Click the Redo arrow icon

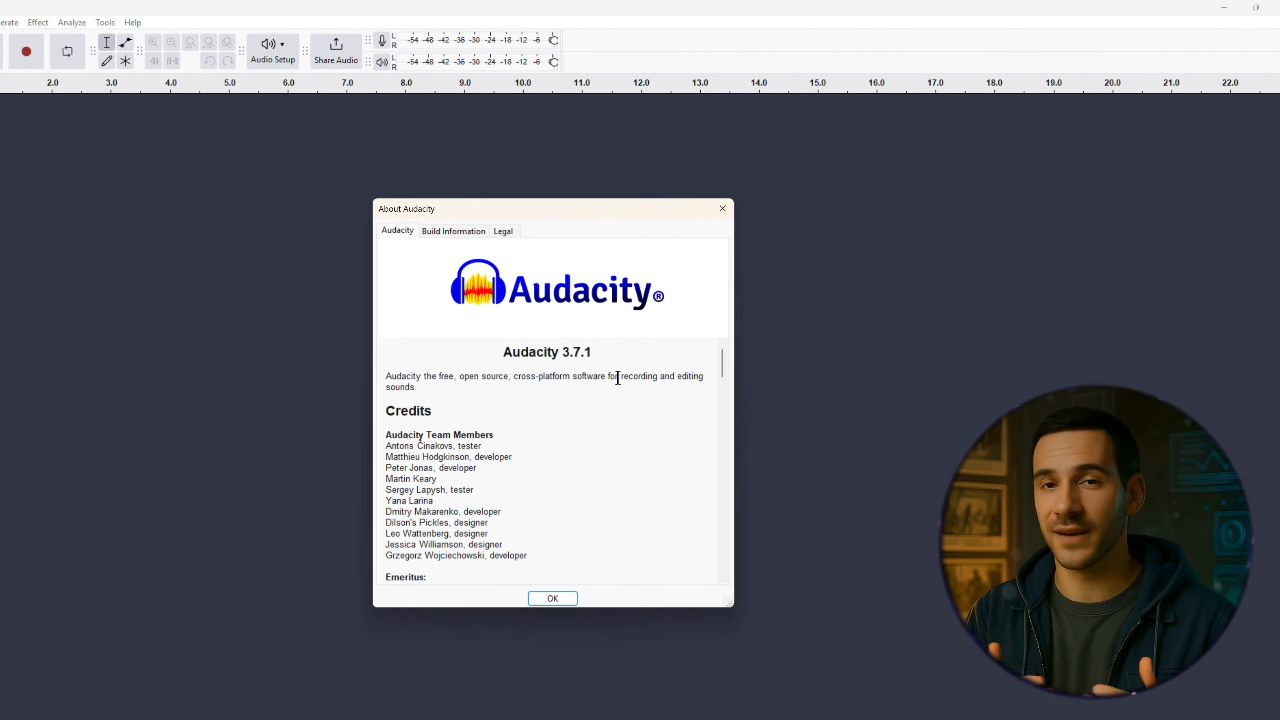pos(227,61)
